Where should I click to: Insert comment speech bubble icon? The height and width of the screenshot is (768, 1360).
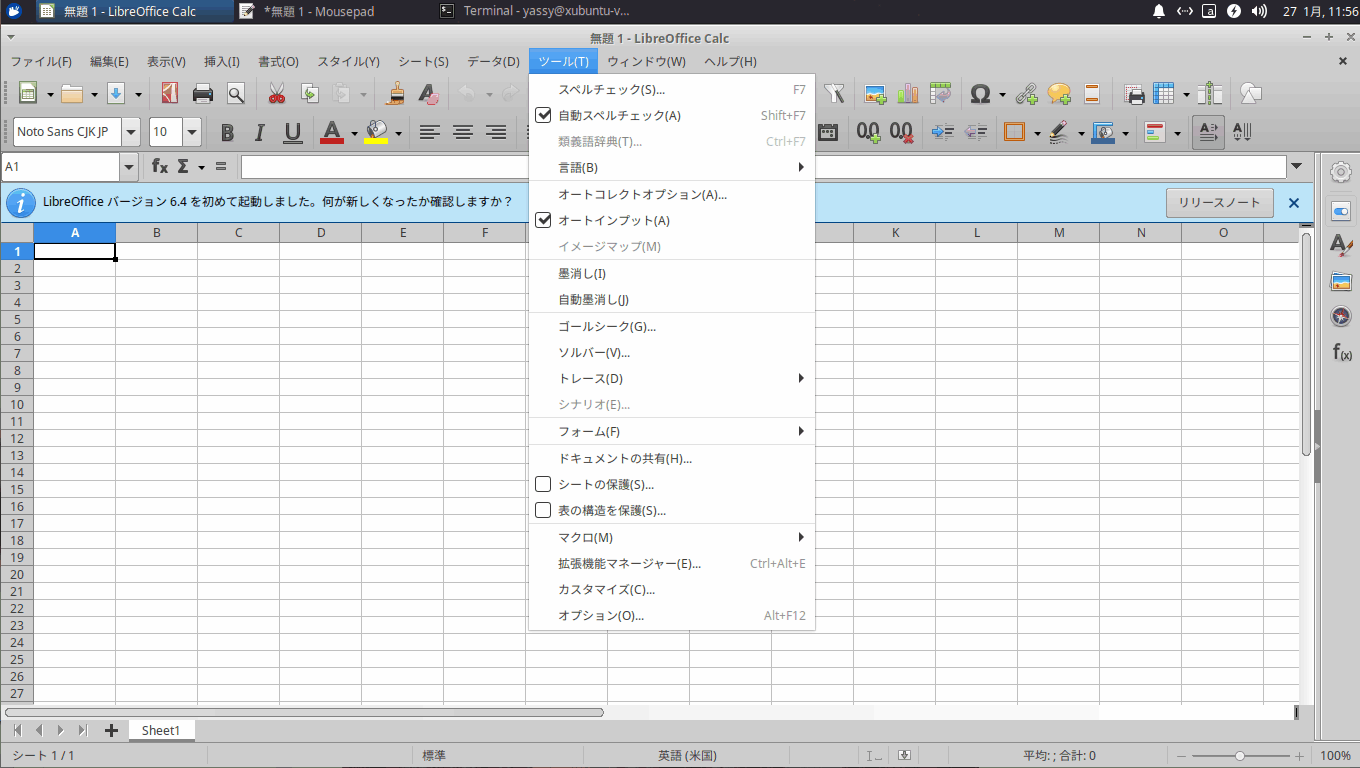(1059, 94)
